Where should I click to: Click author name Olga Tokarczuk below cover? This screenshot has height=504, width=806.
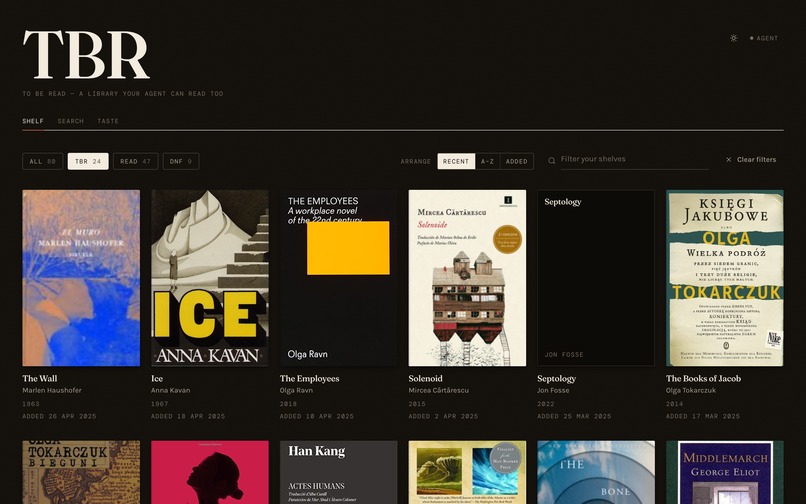point(691,390)
